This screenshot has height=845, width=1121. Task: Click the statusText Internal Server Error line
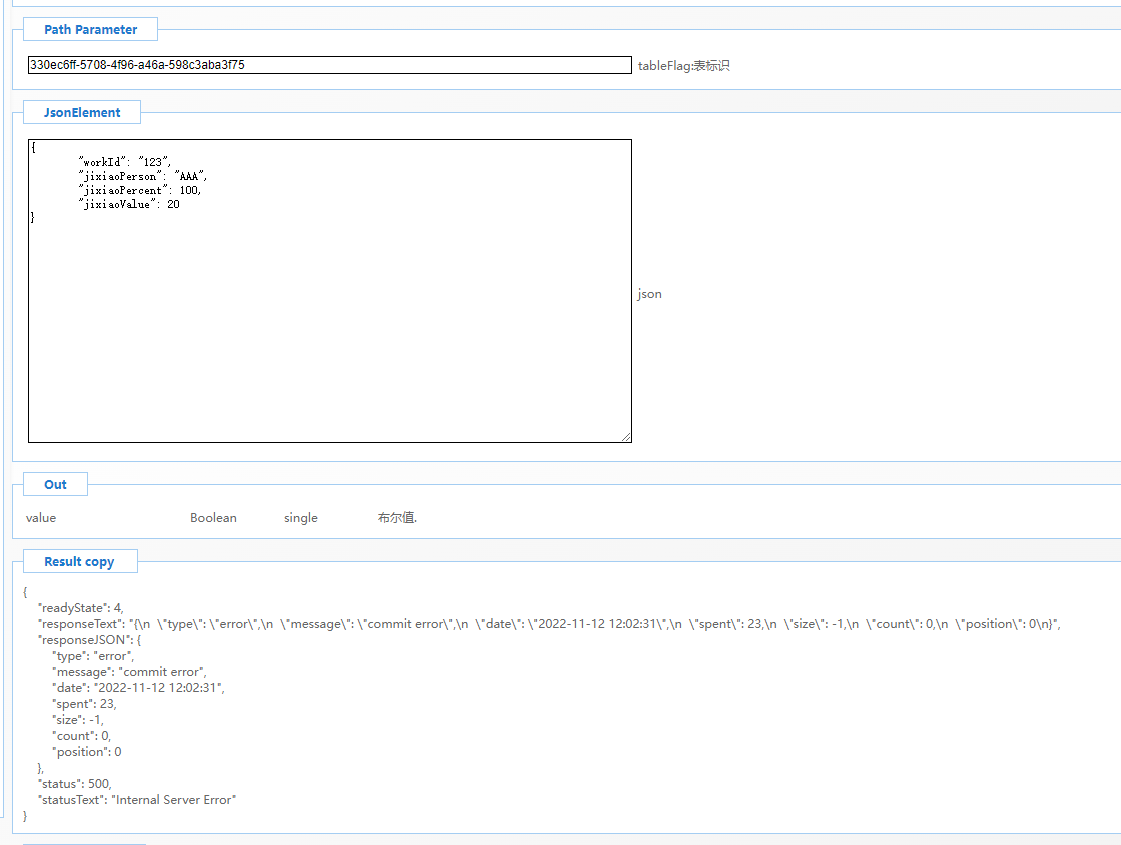tap(137, 800)
